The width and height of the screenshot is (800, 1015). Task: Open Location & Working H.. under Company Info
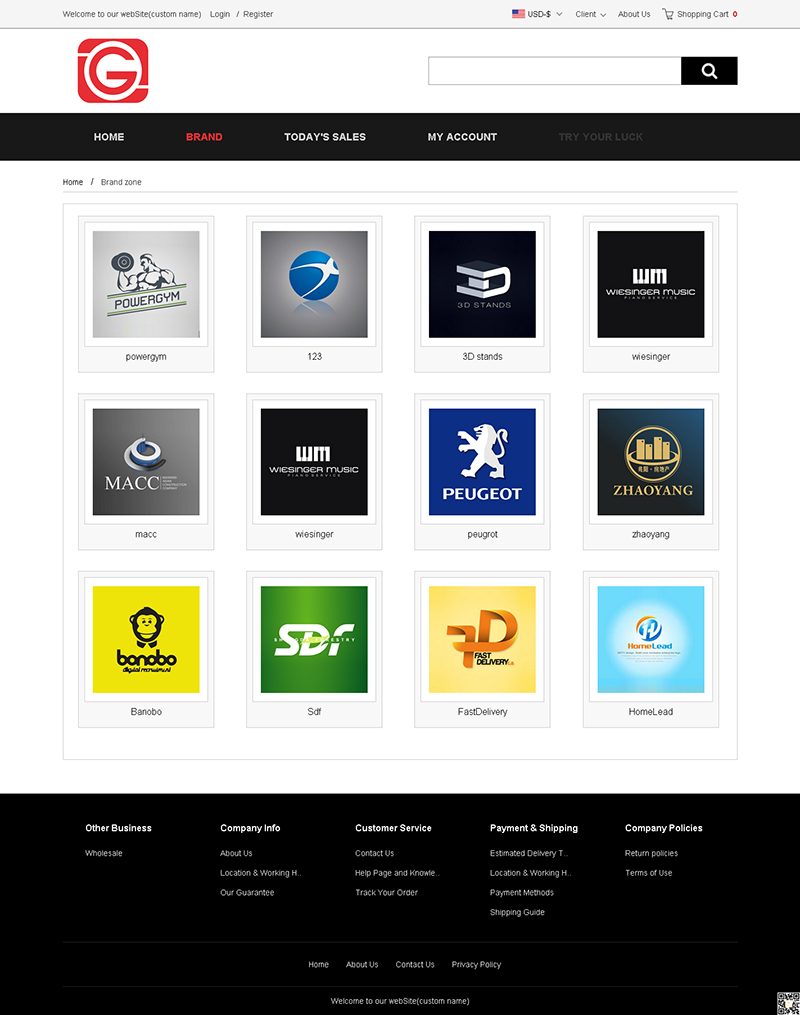point(260,873)
